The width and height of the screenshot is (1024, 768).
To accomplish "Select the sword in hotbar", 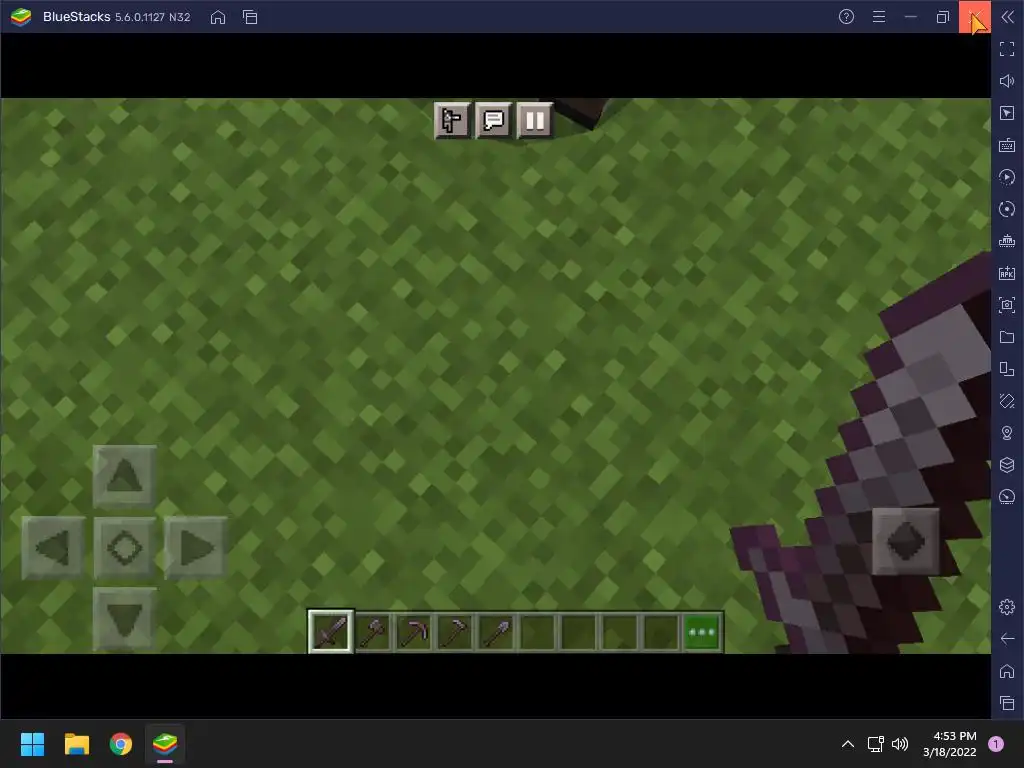I will (x=330, y=632).
